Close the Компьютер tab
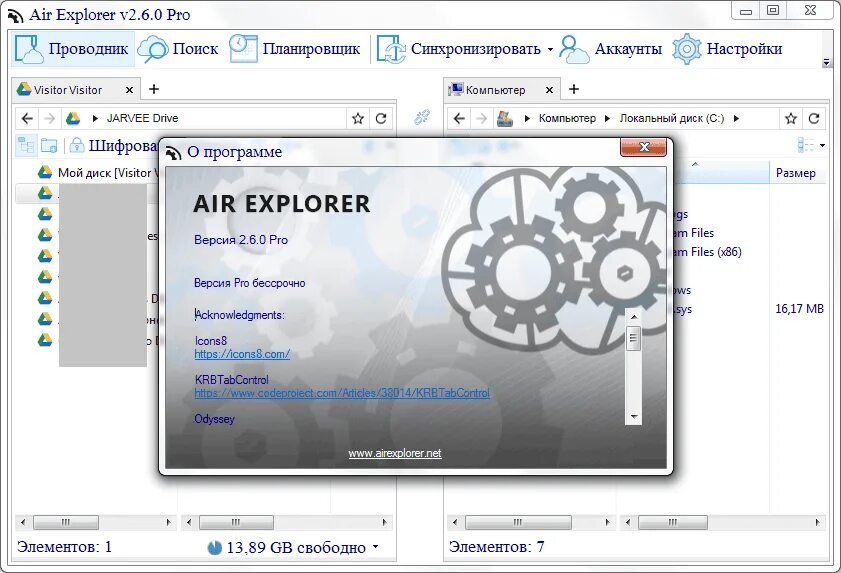This screenshot has height=573, width=841. pos(549,90)
